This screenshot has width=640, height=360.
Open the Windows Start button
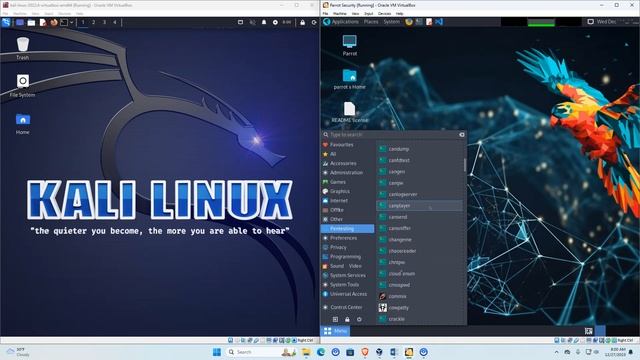point(217,352)
